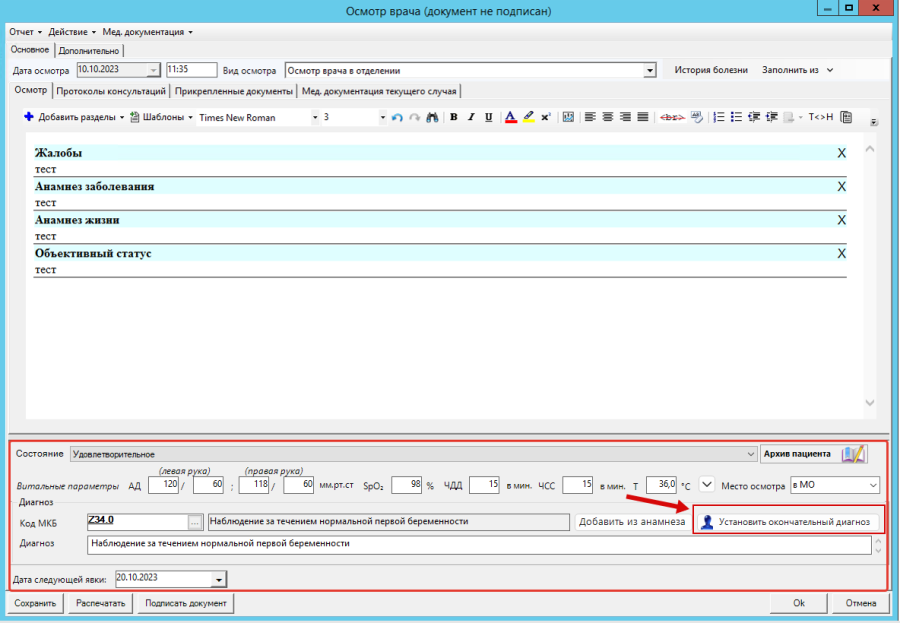Viewport: 900px width, 623px height.
Task: Switch to Протоколы консультаций tab
Action: [x=111, y=91]
